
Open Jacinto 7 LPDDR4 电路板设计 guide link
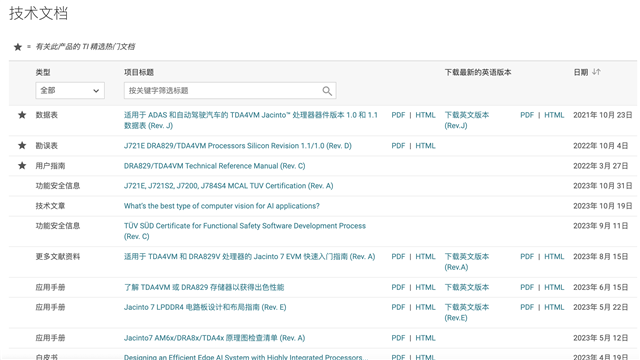tap(205, 307)
